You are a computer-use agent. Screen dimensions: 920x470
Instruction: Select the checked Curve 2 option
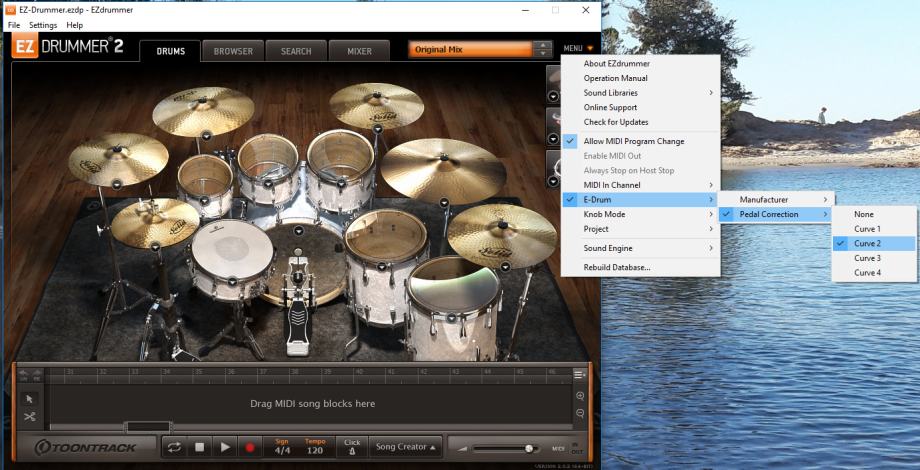click(x=874, y=244)
